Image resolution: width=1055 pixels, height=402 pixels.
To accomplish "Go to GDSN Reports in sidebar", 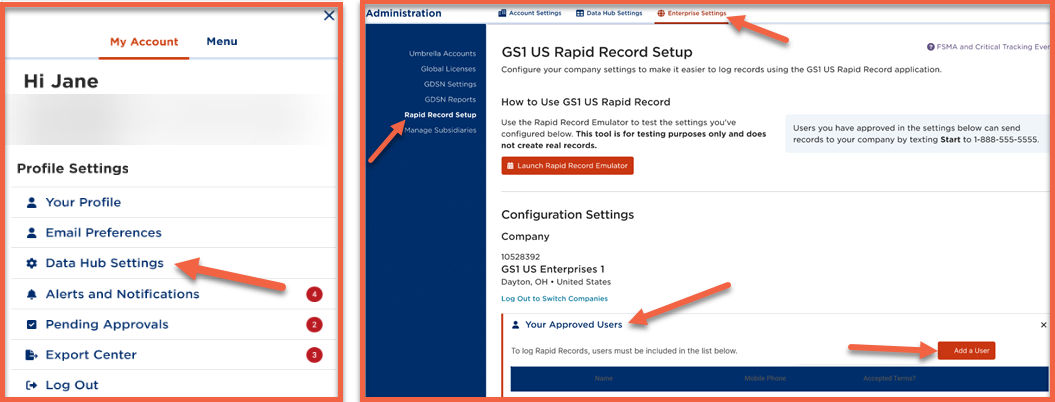I will 450,99.
